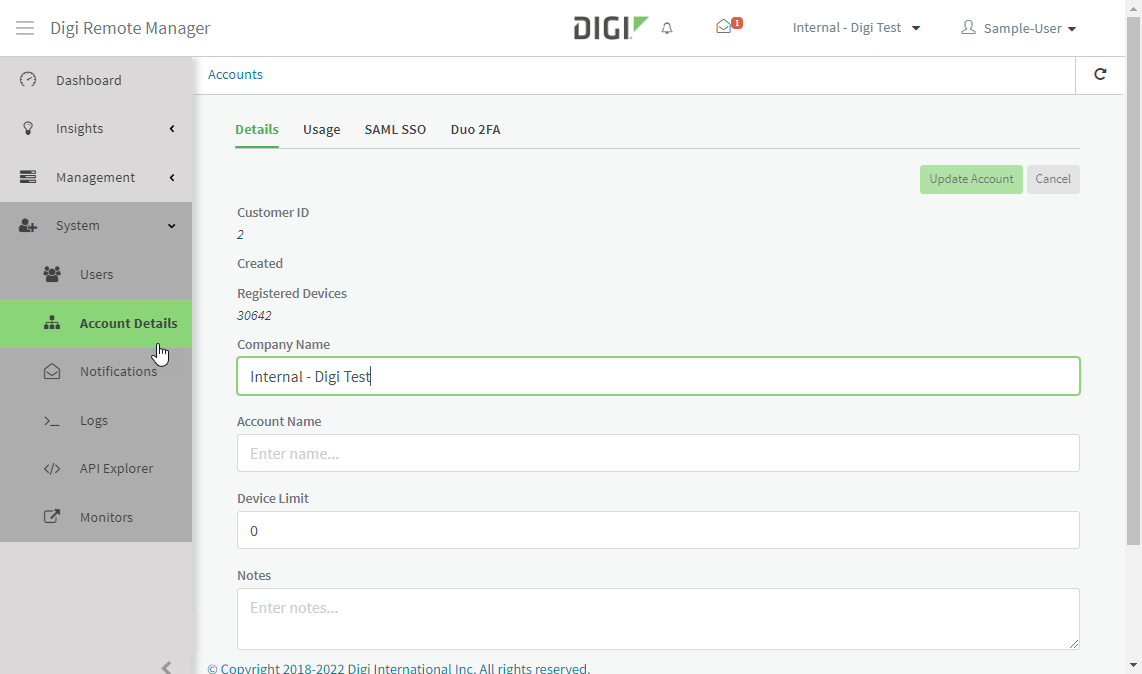Click the Update Account button
Image resolution: width=1142 pixels, height=674 pixels.
tap(971, 179)
